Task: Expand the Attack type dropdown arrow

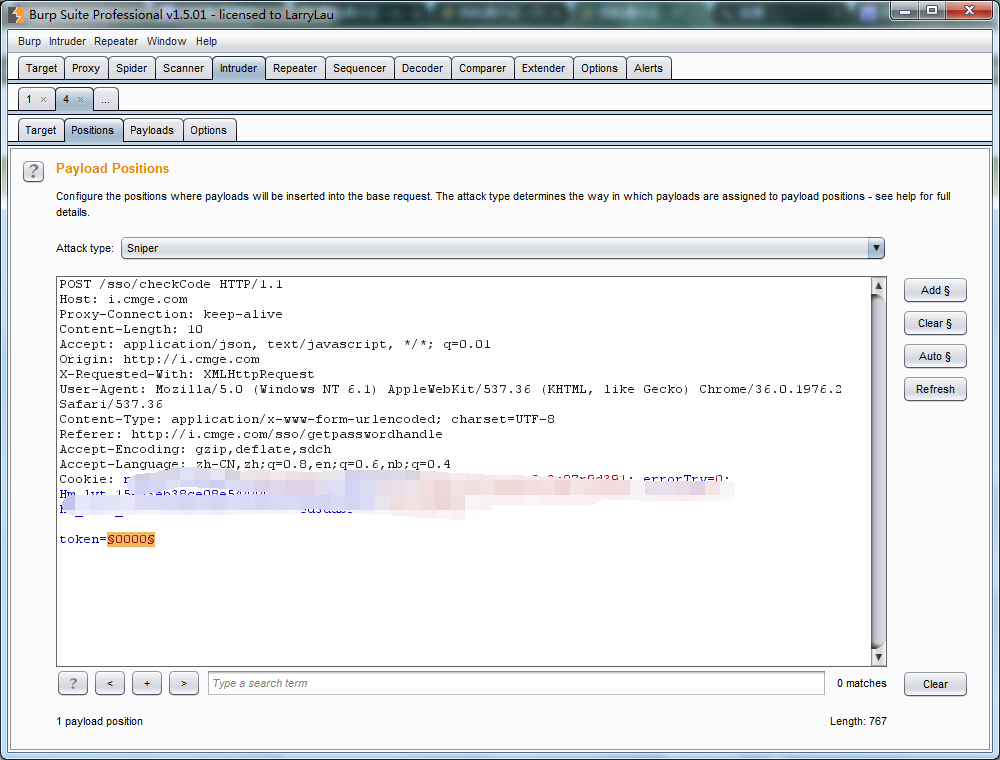Action: [x=876, y=248]
